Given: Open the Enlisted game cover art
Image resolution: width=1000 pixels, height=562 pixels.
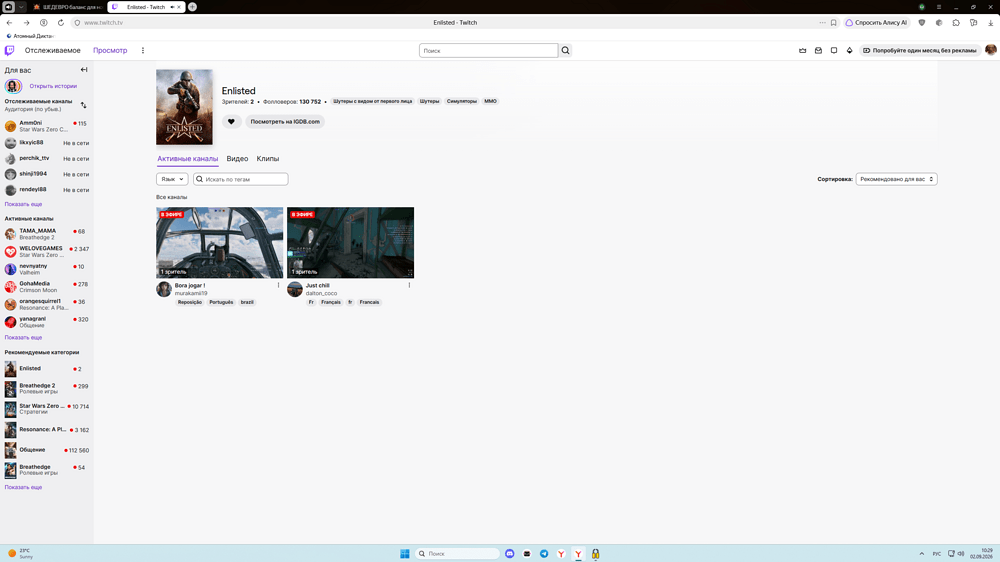Looking at the screenshot, I should point(184,107).
